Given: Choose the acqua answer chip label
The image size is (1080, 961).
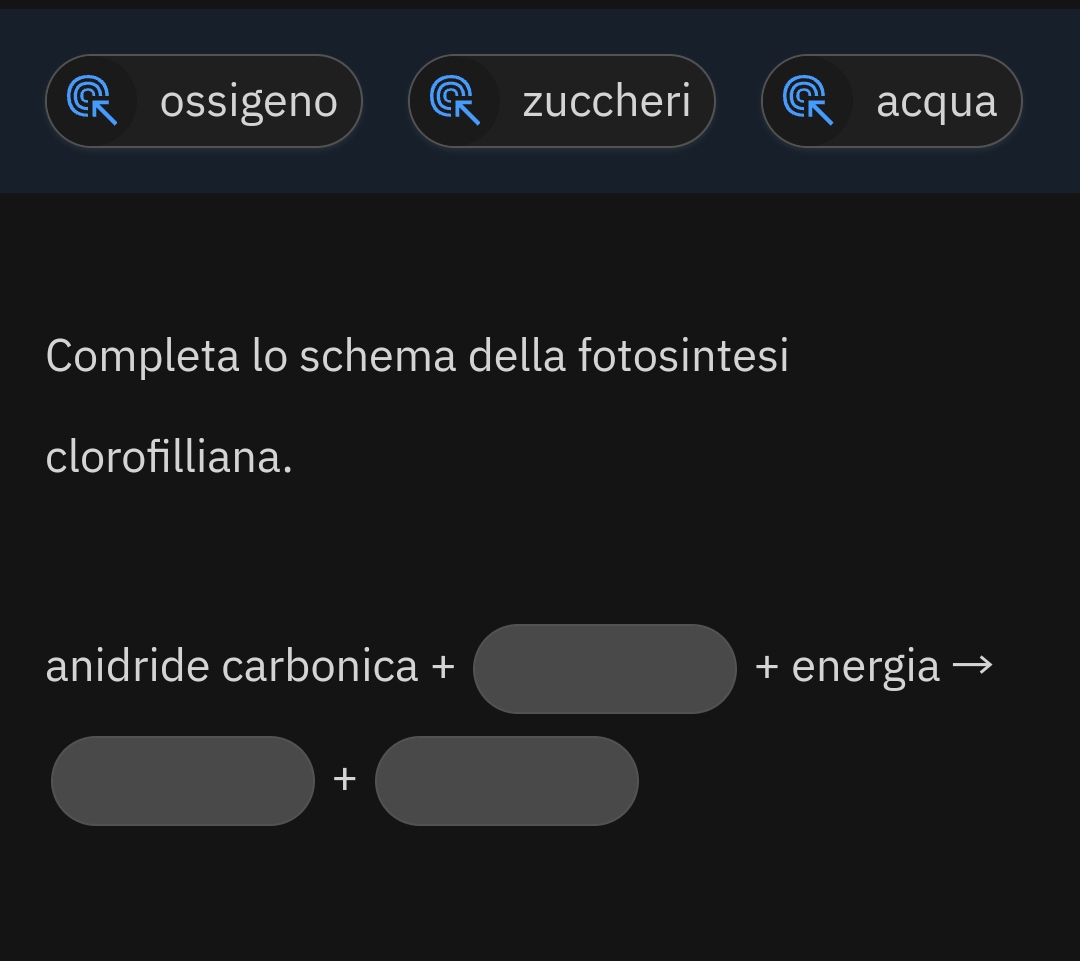Looking at the screenshot, I should (936, 102).
